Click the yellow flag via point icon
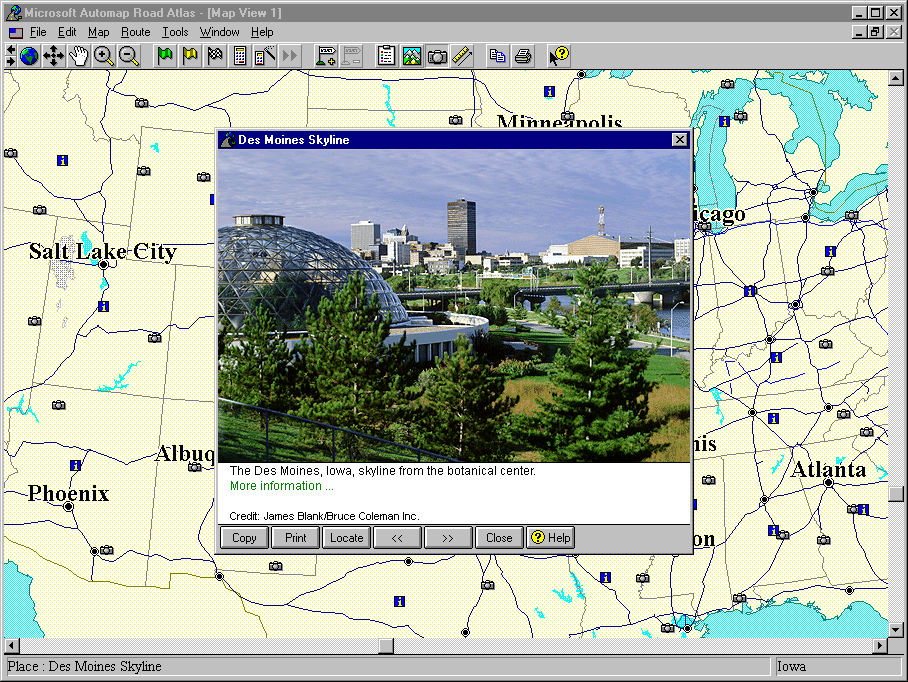The image size is (908, 682). (190, 56)
